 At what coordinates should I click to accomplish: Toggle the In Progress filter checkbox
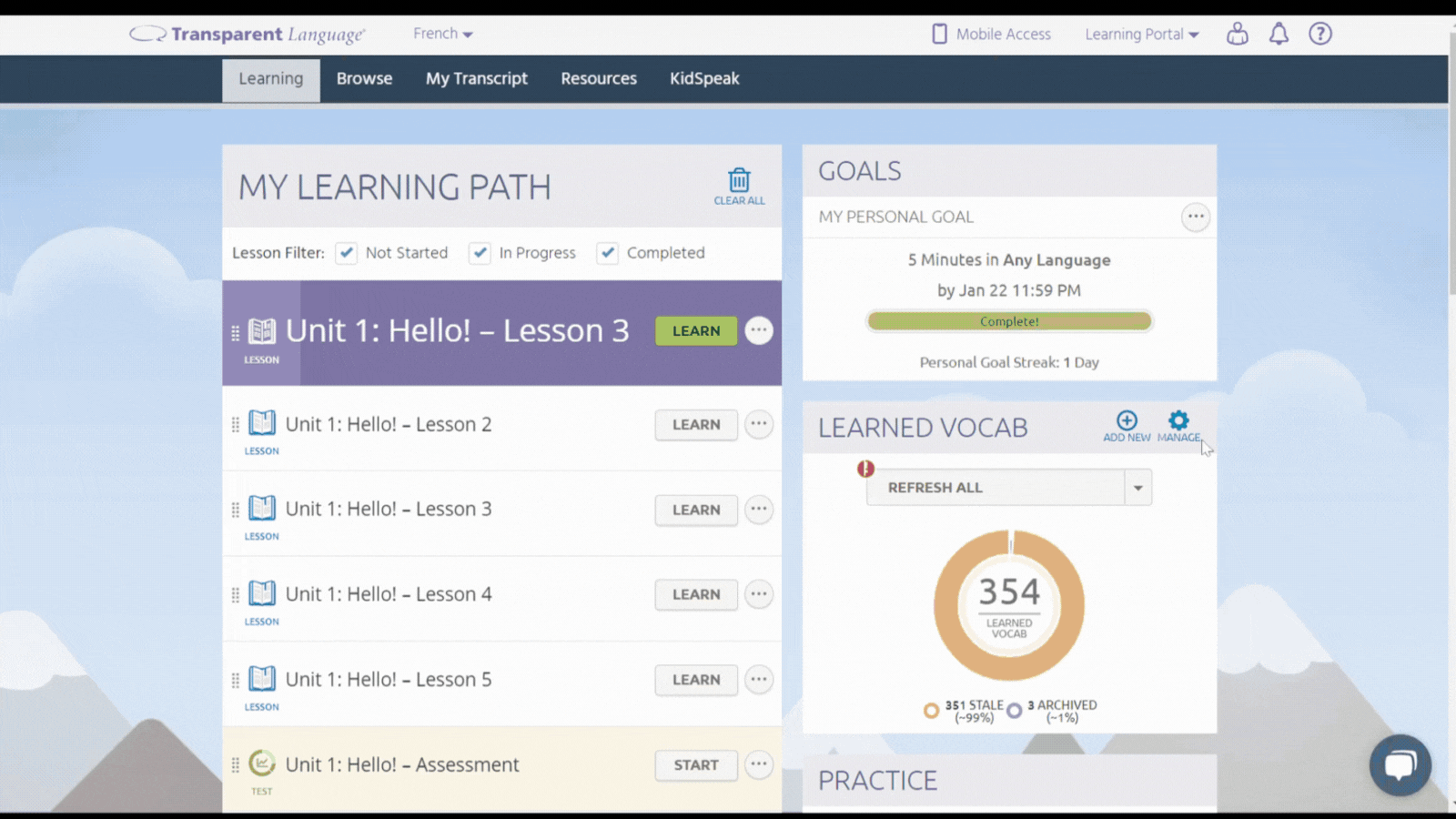tap(480, 253)
